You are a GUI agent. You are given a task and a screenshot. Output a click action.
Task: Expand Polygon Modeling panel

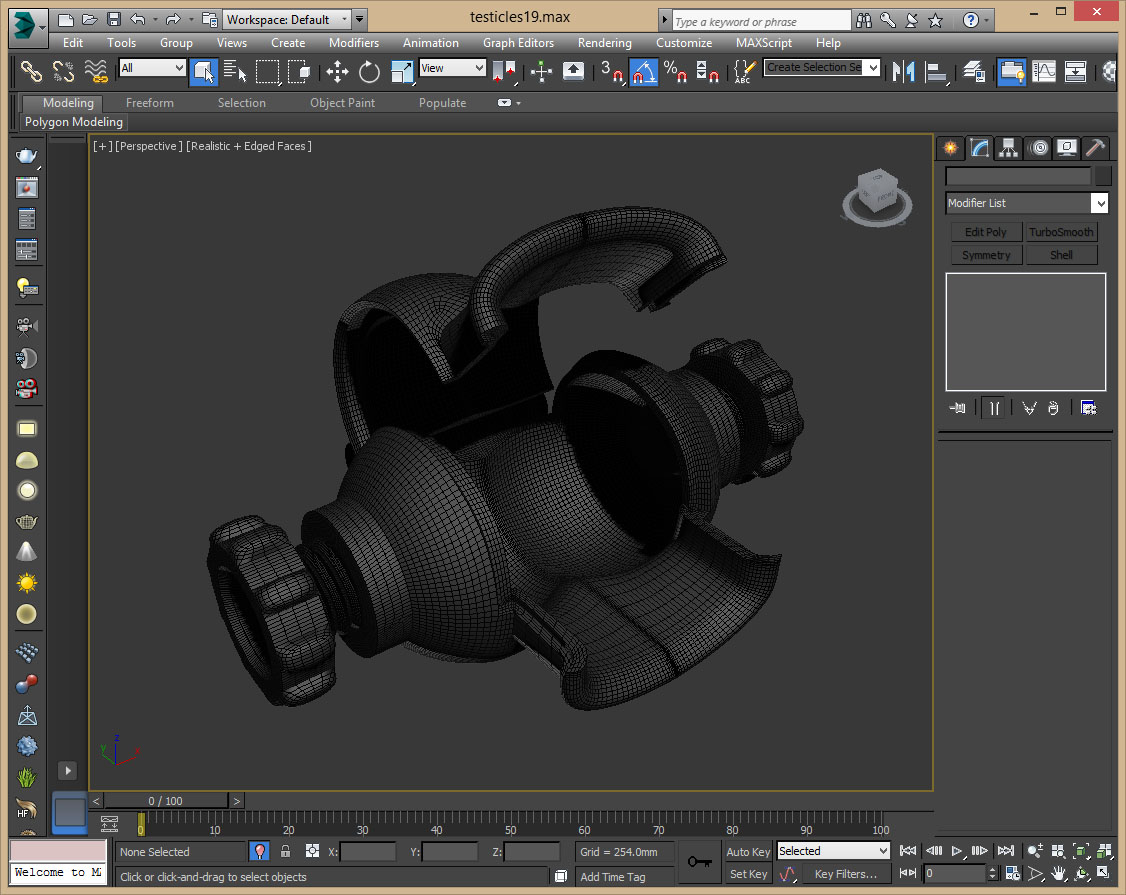click(74, 122)
